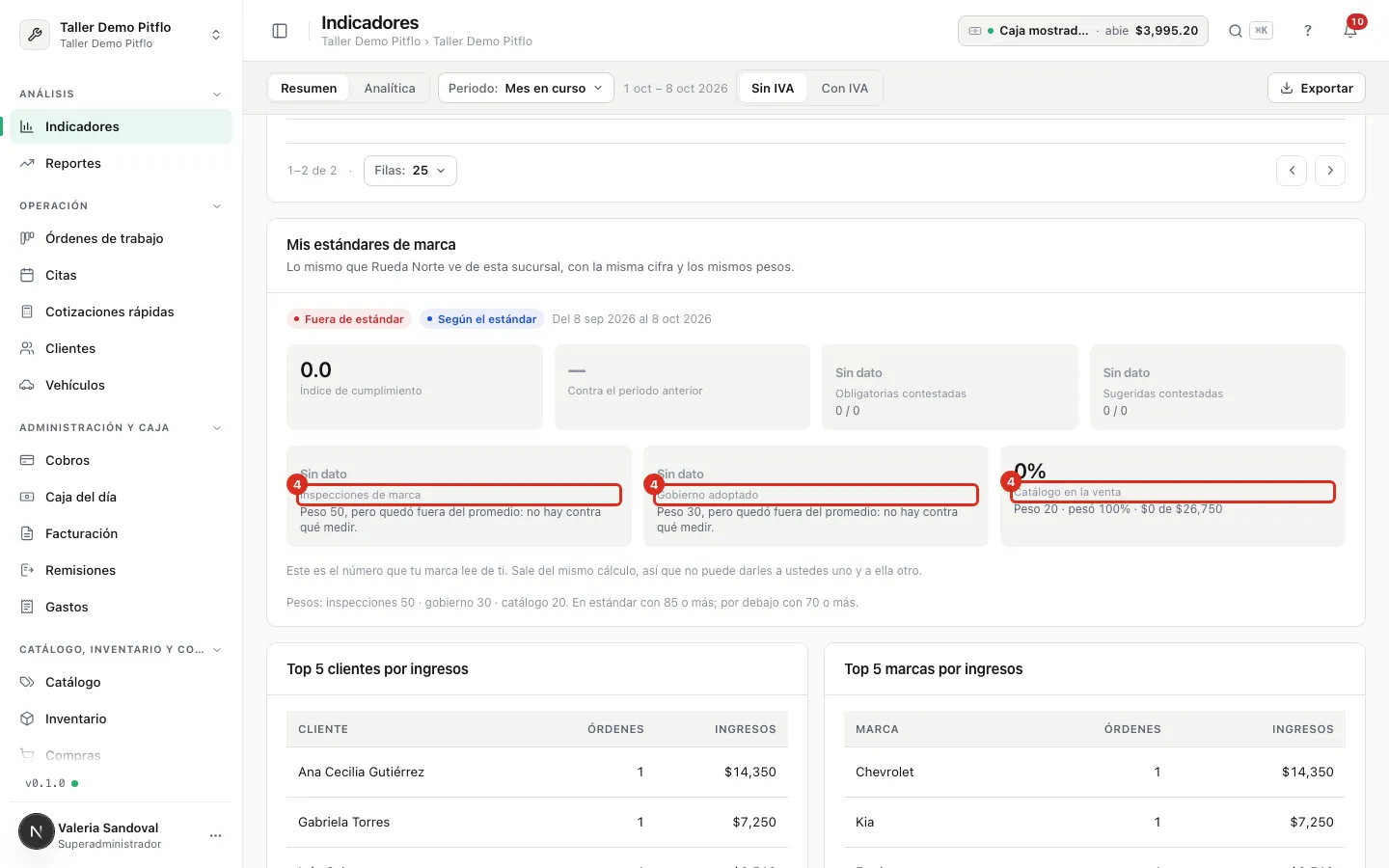This screenshot has height=868, width=1389.
Task: Open Citas in the sidebar
Action: [121, 275]
